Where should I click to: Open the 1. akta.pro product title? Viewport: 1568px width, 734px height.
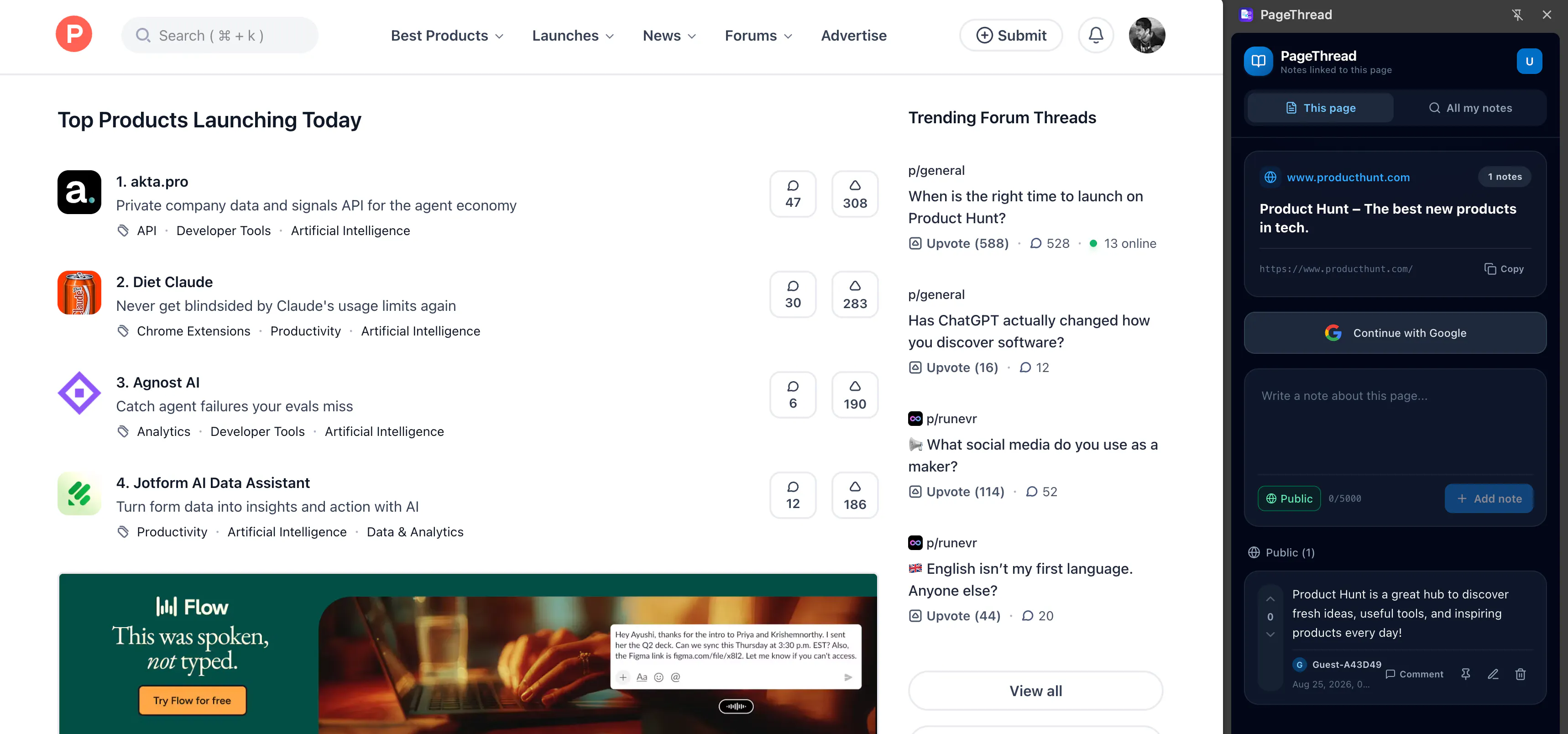pyautogui.click(x=152, y=181)
